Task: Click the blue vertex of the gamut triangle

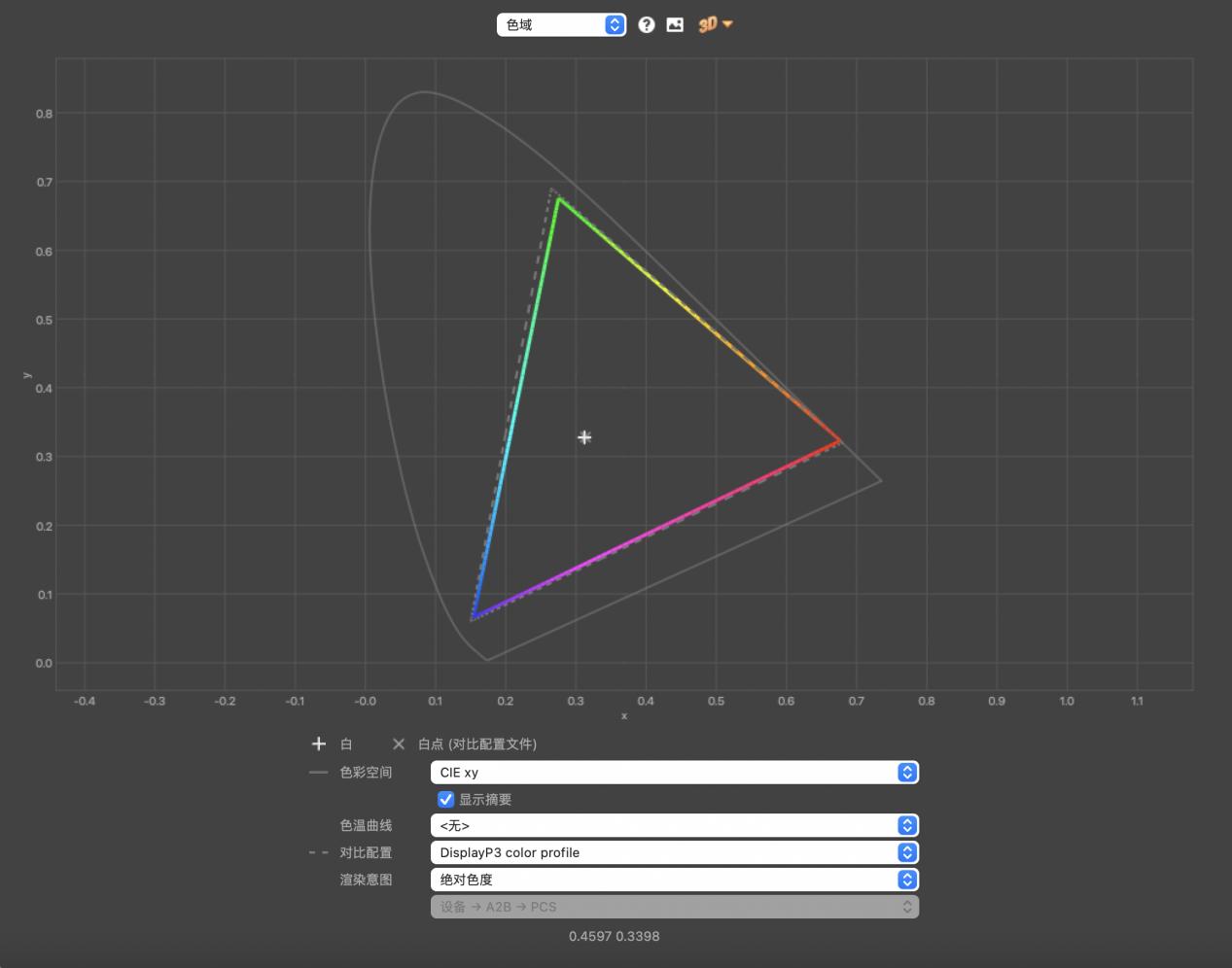Action: (x=473, y=617)
